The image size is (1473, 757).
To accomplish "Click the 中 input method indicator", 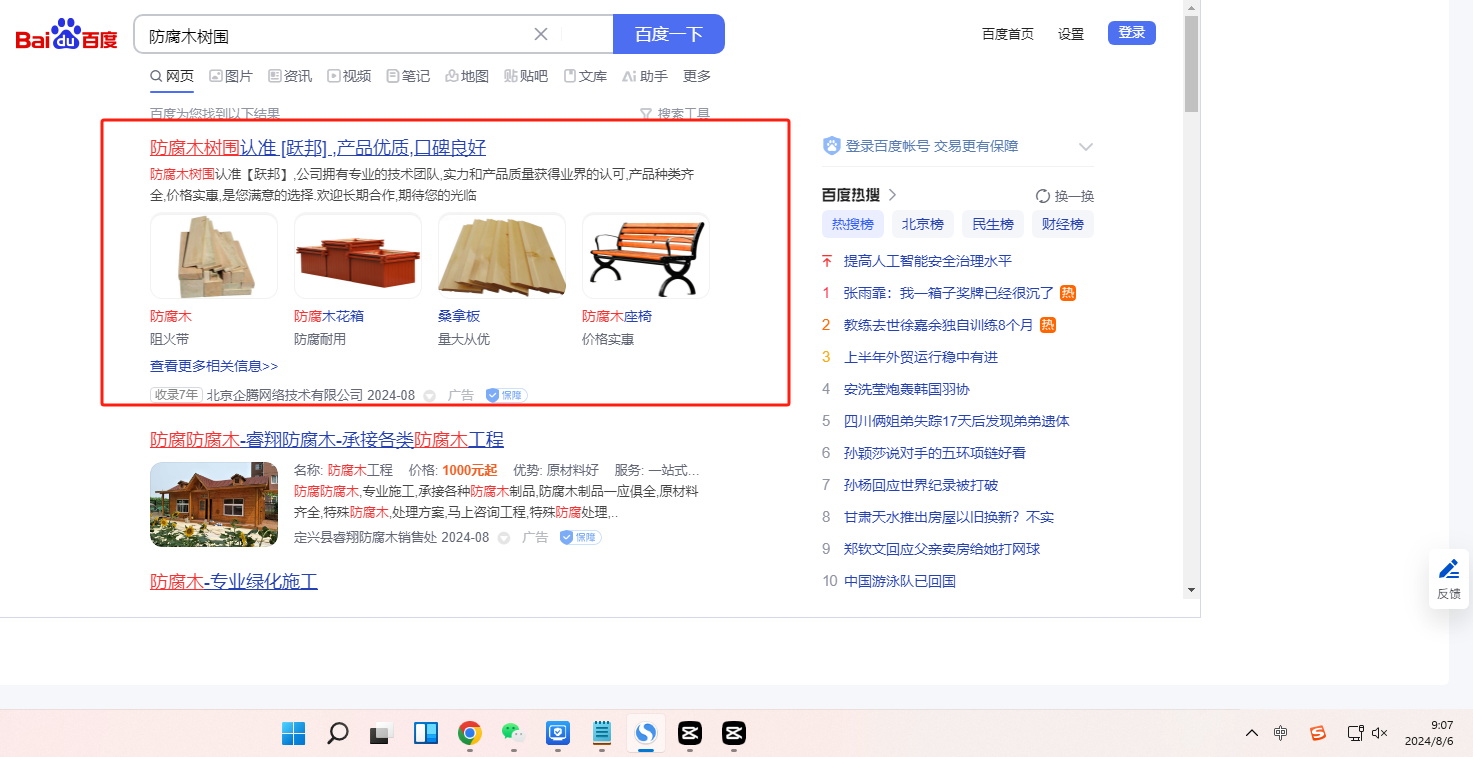I will click(x=1281, y=733).
